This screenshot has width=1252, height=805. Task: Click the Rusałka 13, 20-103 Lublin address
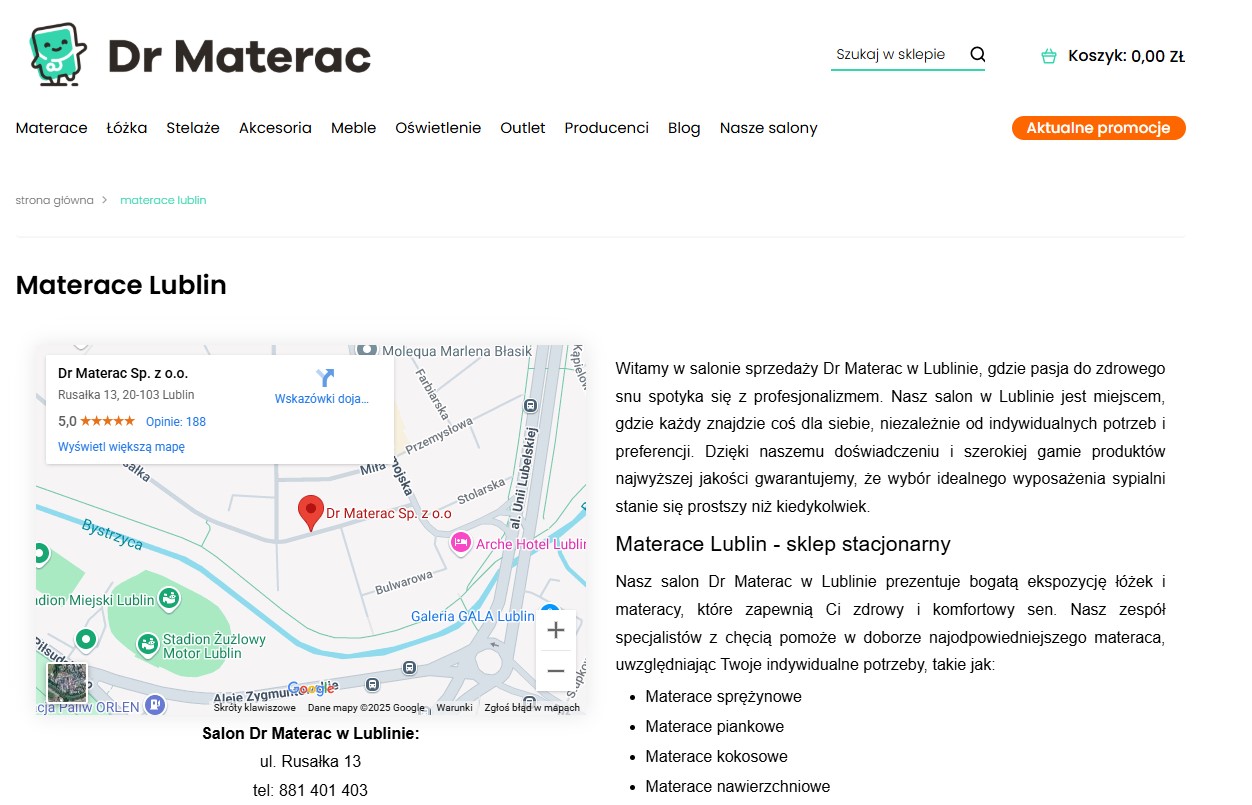click(126, 395)
